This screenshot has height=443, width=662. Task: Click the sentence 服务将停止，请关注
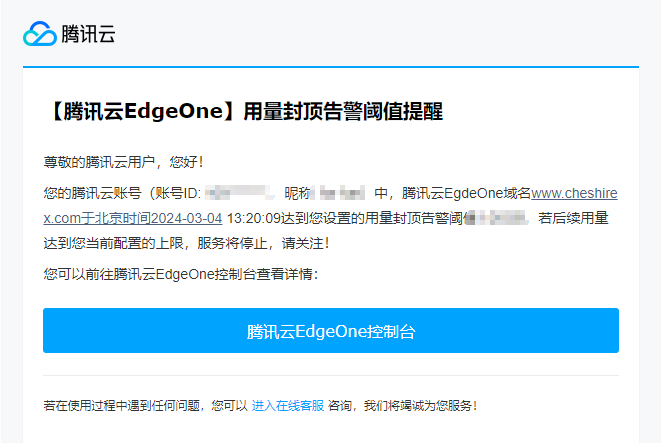263,243
